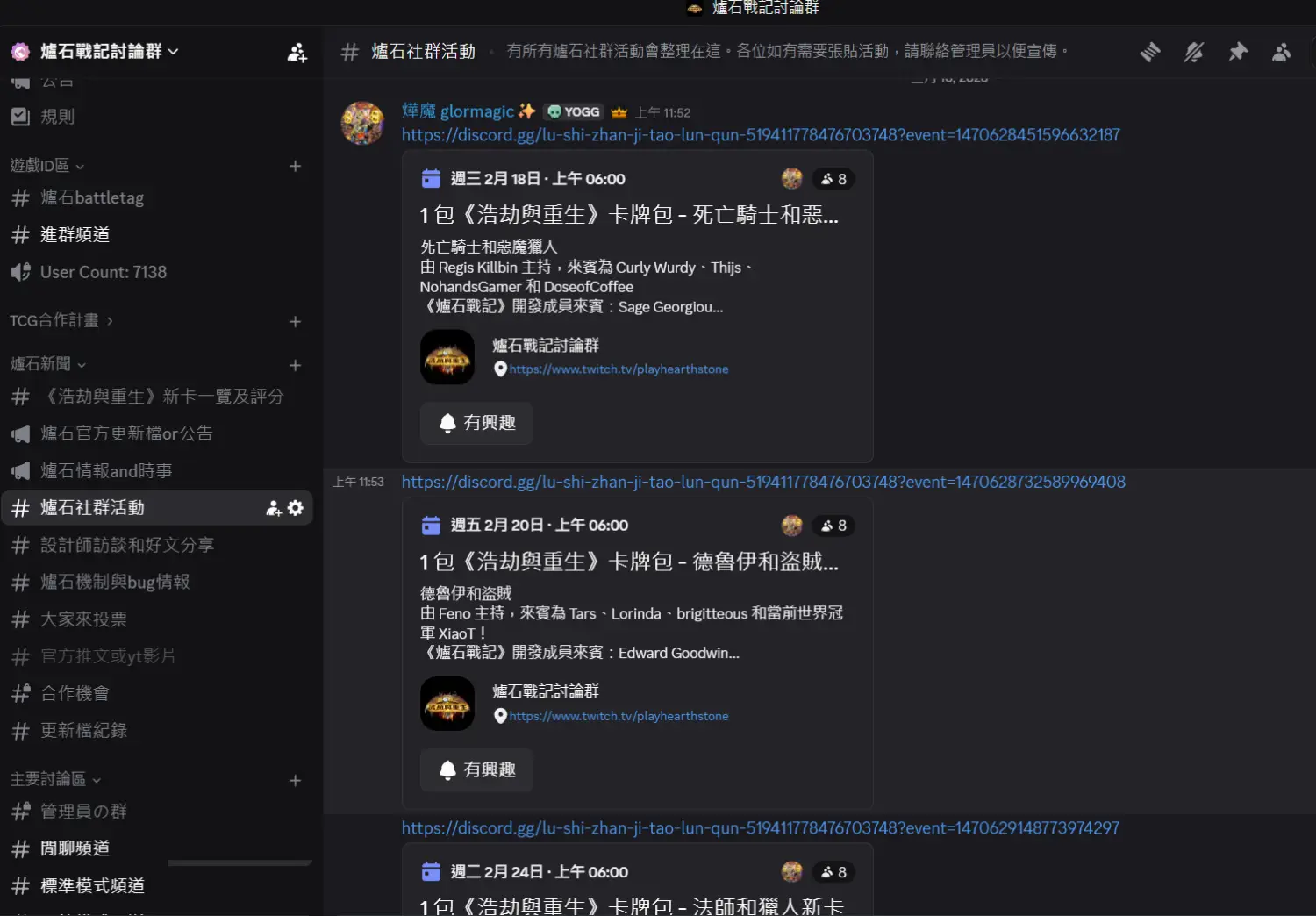
Task: Open pinned messages pin icon
Action: tap(1238, 52)
